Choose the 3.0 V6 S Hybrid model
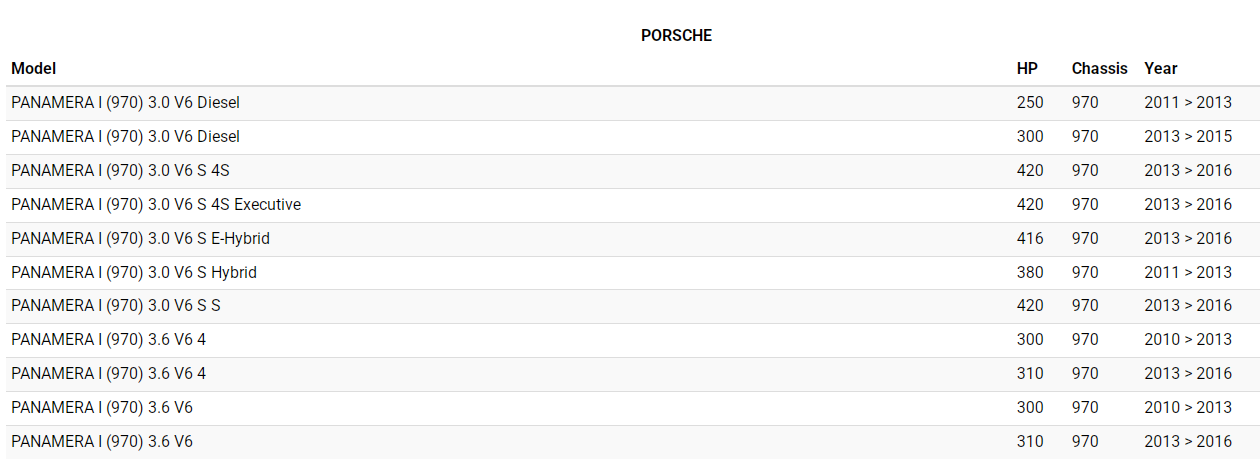Image resolution: width=1260 pixels, height=459 pixels. 134,273
